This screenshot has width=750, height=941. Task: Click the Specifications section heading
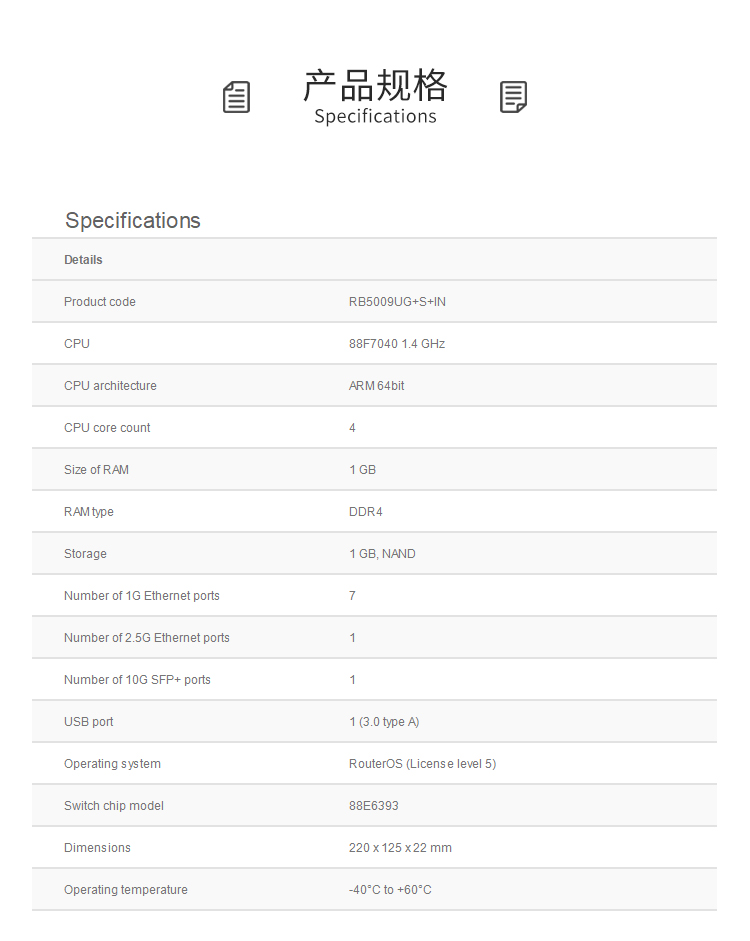pyautogui.click(x=133, y=221)
